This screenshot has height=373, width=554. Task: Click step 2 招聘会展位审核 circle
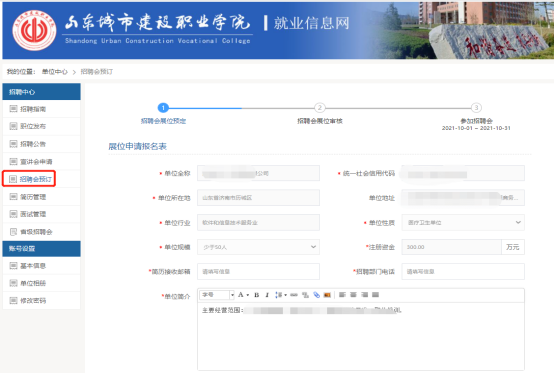319,108
